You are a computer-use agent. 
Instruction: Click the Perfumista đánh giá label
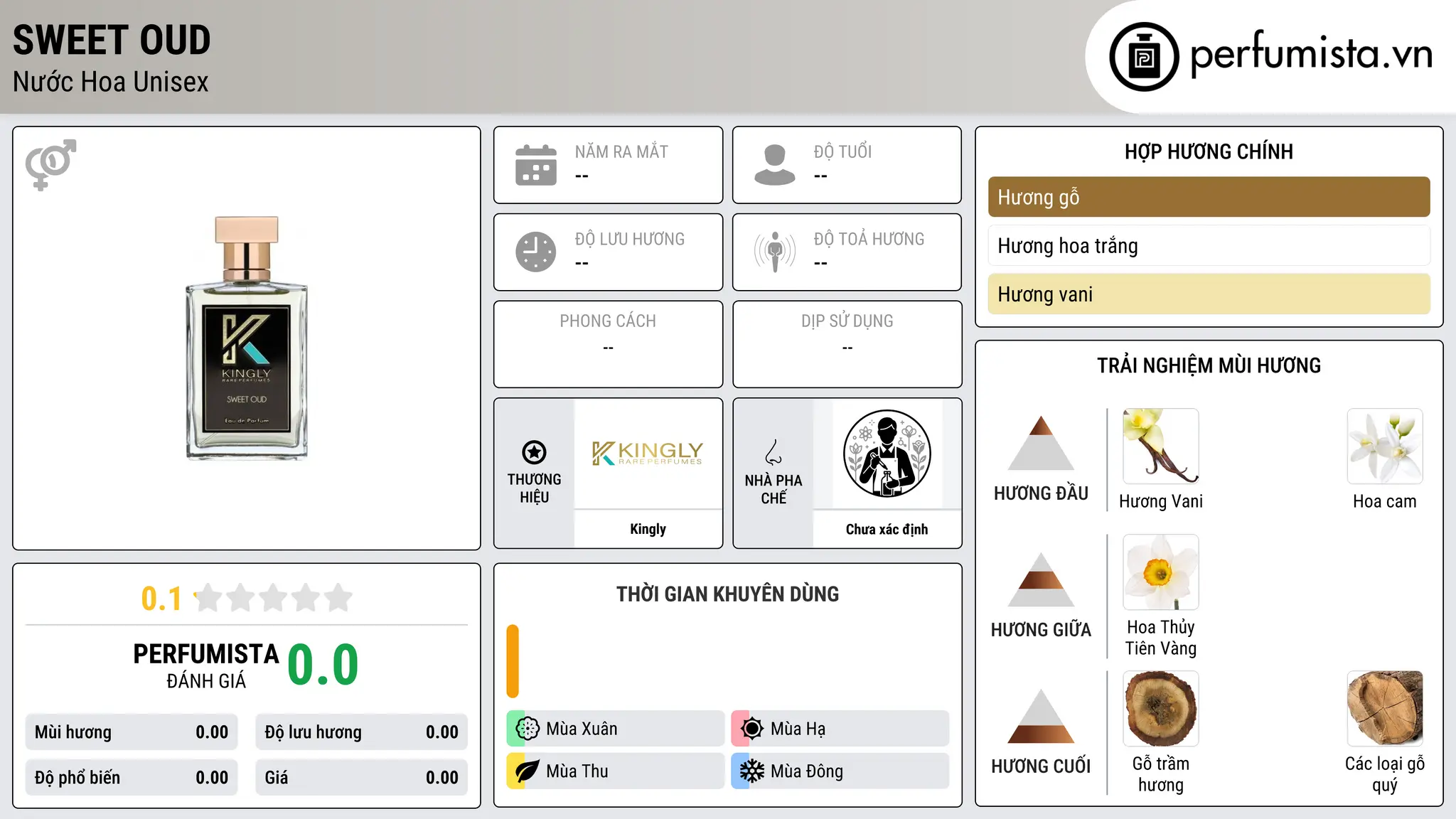(206, 666)
